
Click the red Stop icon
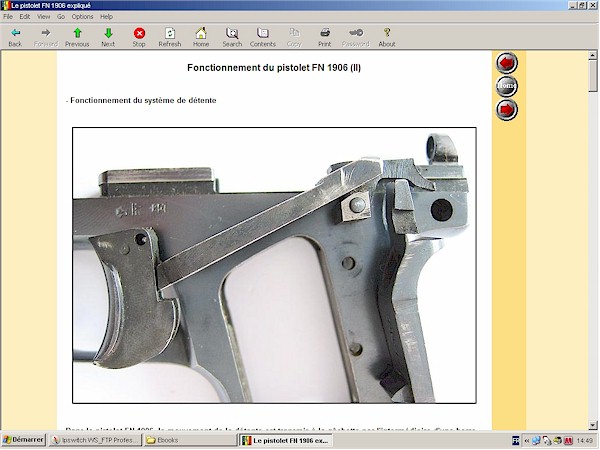click(139, 33)
